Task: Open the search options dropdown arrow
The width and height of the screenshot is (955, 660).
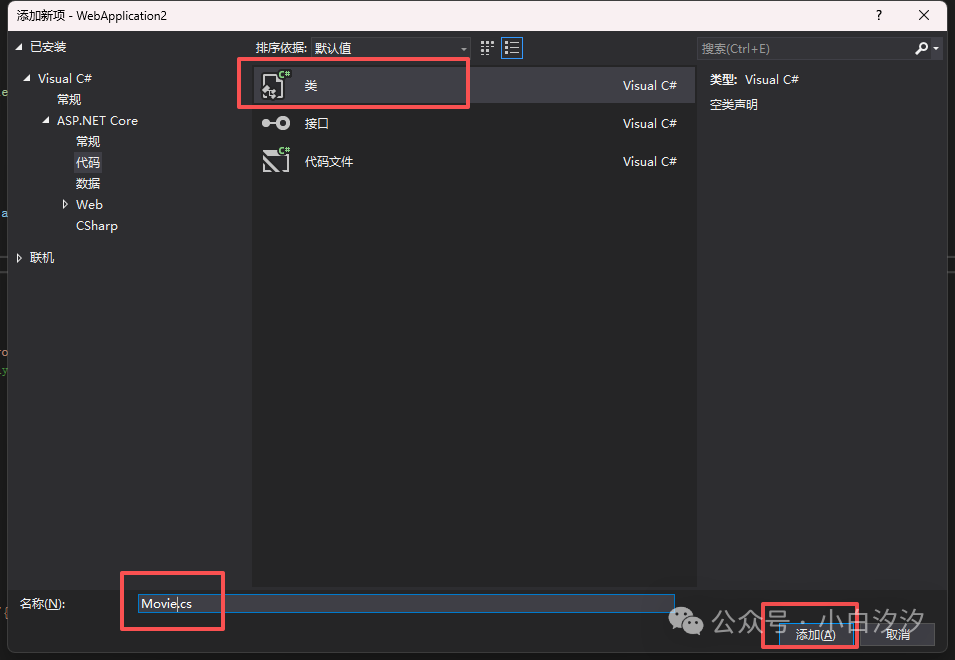Action: pyautogui.click(x=936, y=49)
